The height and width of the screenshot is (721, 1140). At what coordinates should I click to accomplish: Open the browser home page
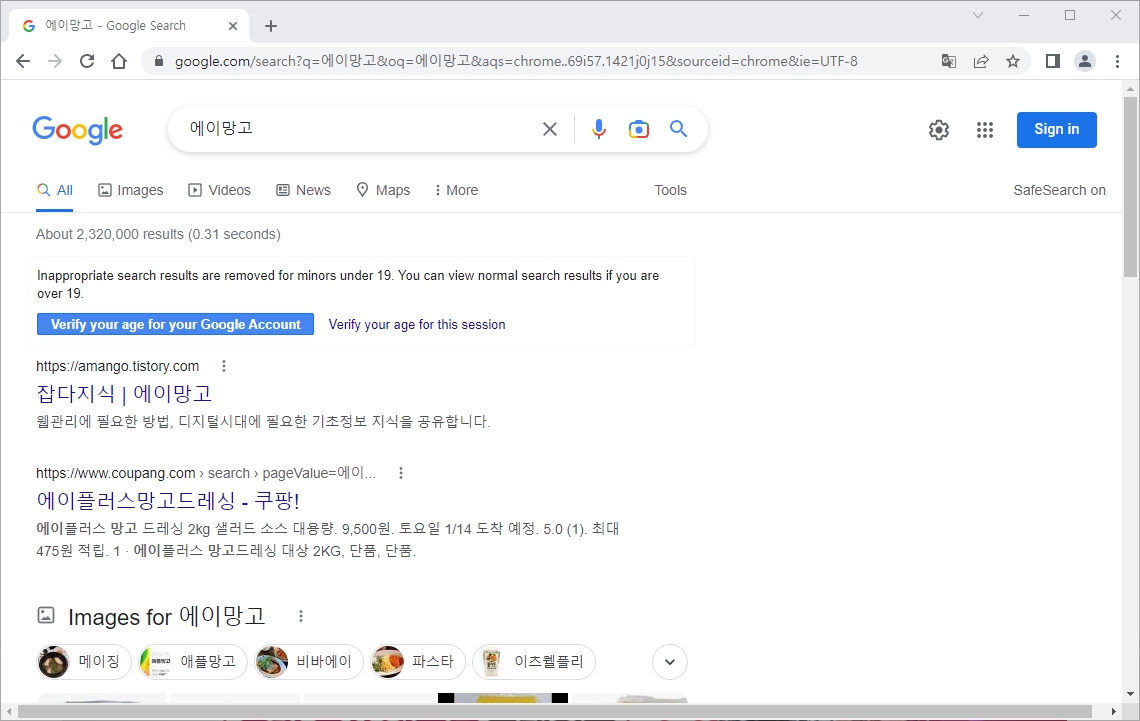(x=119, y=61)
